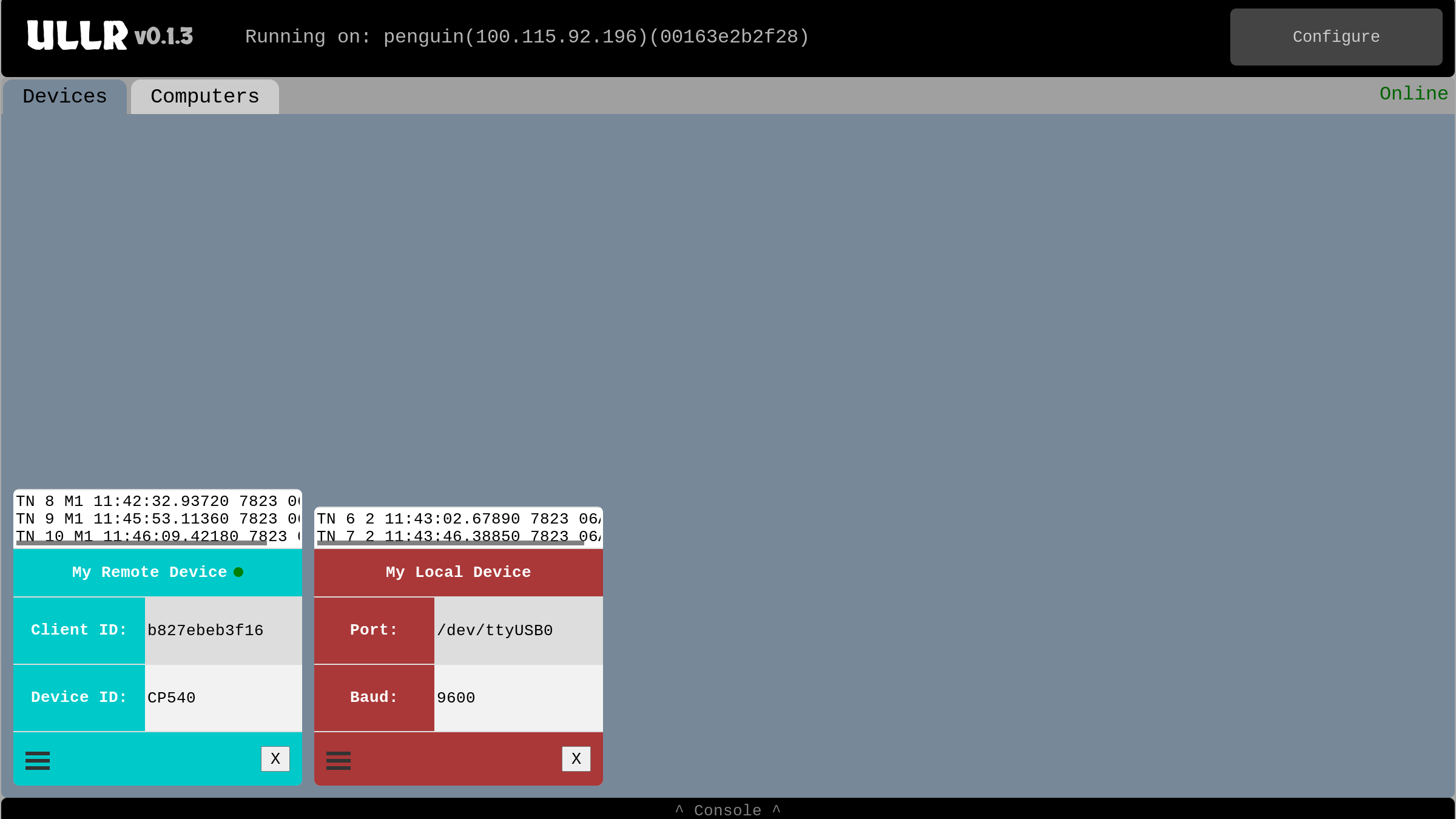Click the Baud field showing 9600
The height and width of the screenshot is (819, 1456).
tap(519, 698)
